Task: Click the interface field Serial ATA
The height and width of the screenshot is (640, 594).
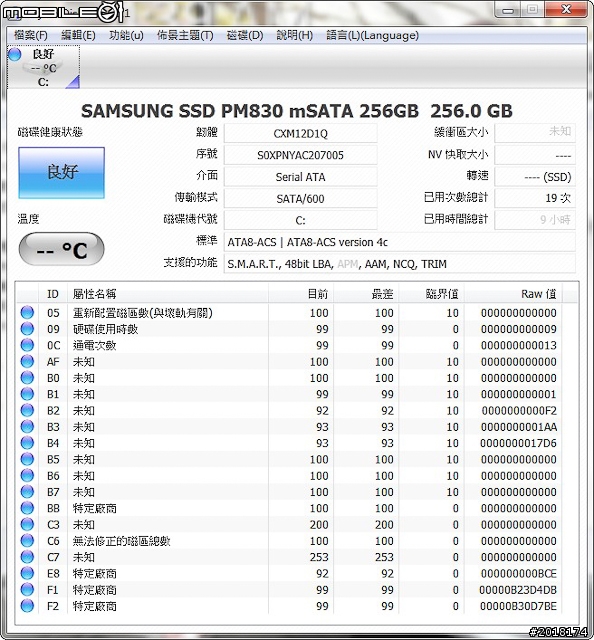Action: 300,177
